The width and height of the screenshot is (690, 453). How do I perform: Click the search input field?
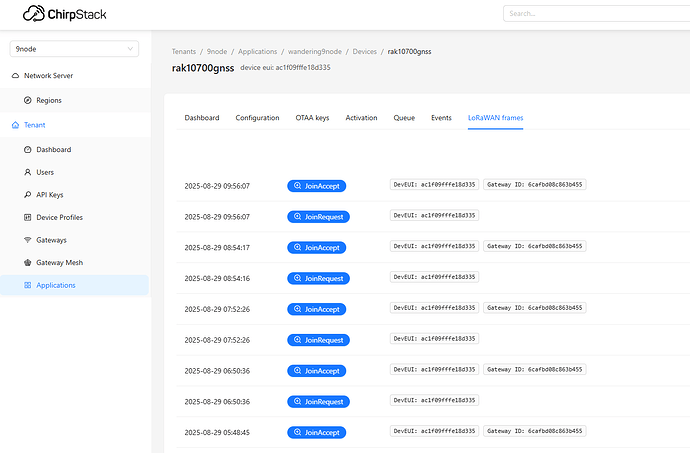[x=595, y=14]
